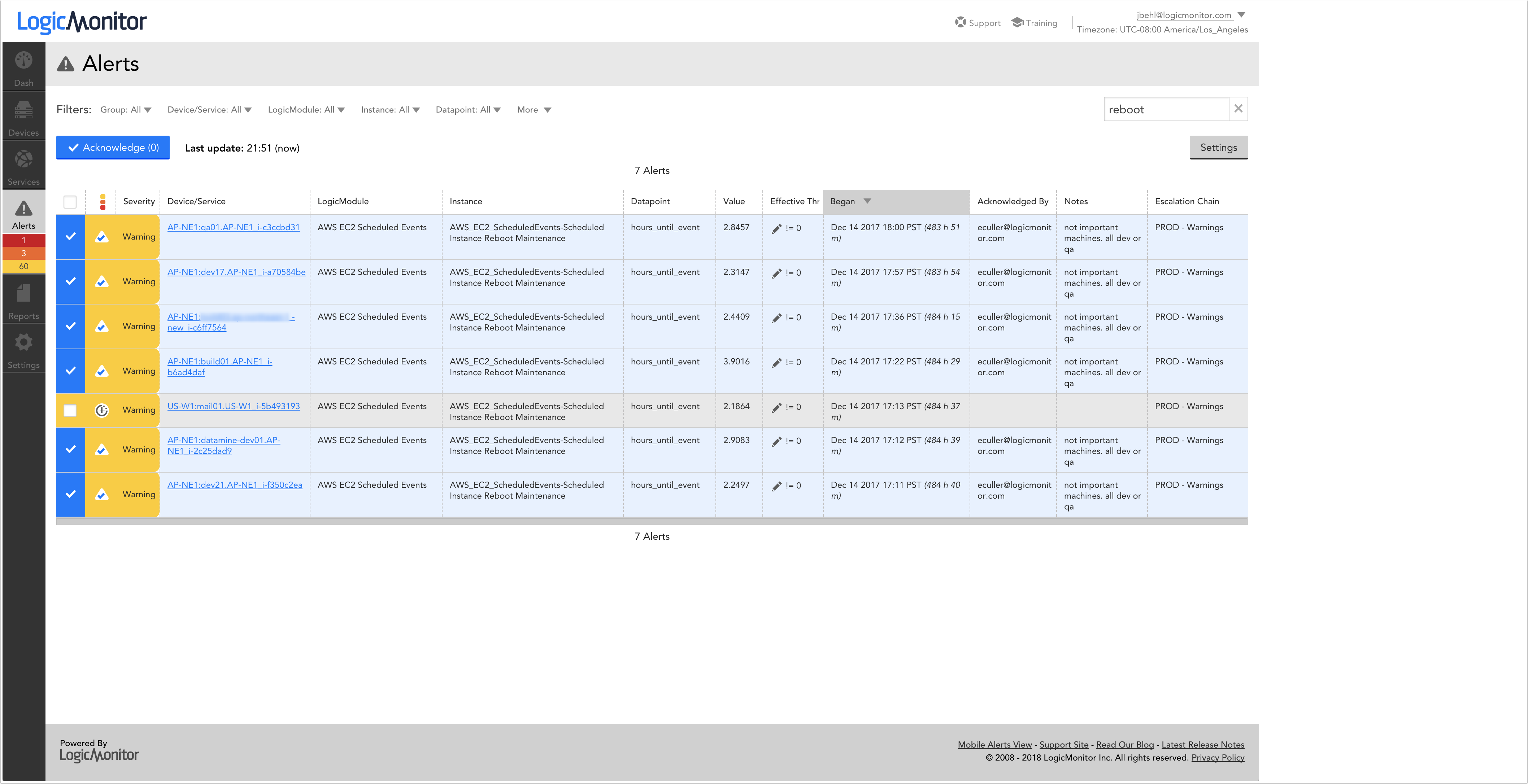This screenshot has height=784, width=1528.
Task: Edit threshold pencil for qa01 row
Action: 776,228
